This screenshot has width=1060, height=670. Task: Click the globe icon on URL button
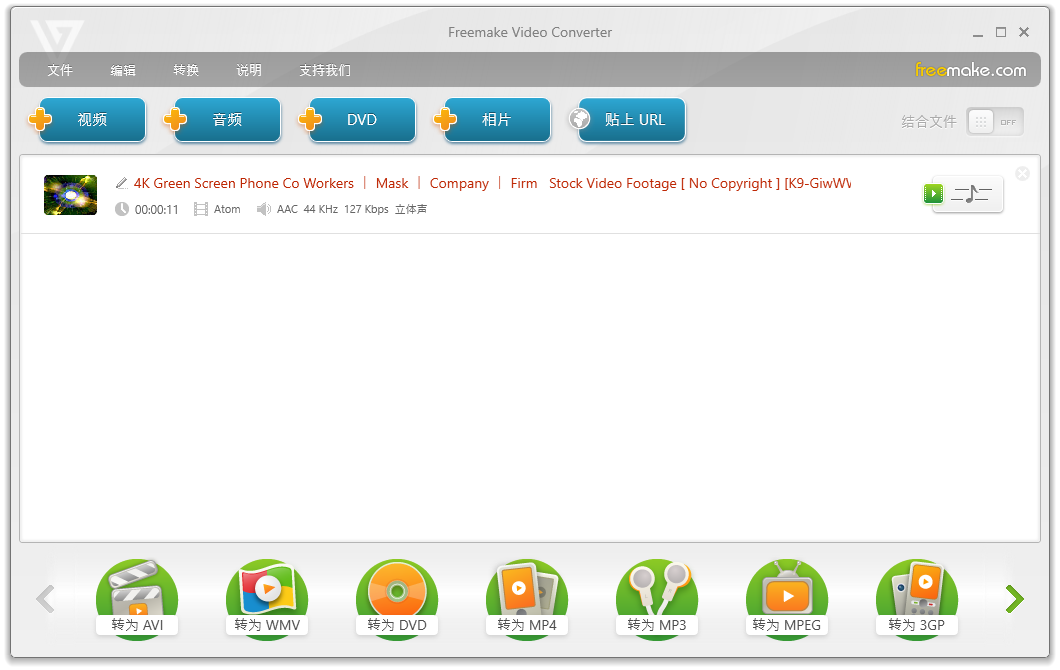[579, 119]
